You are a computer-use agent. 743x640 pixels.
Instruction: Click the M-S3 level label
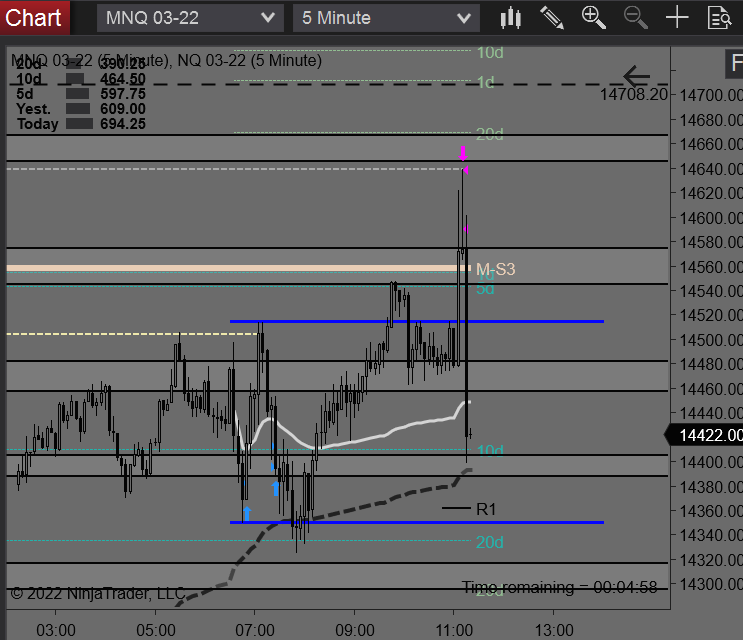point(495,269)
